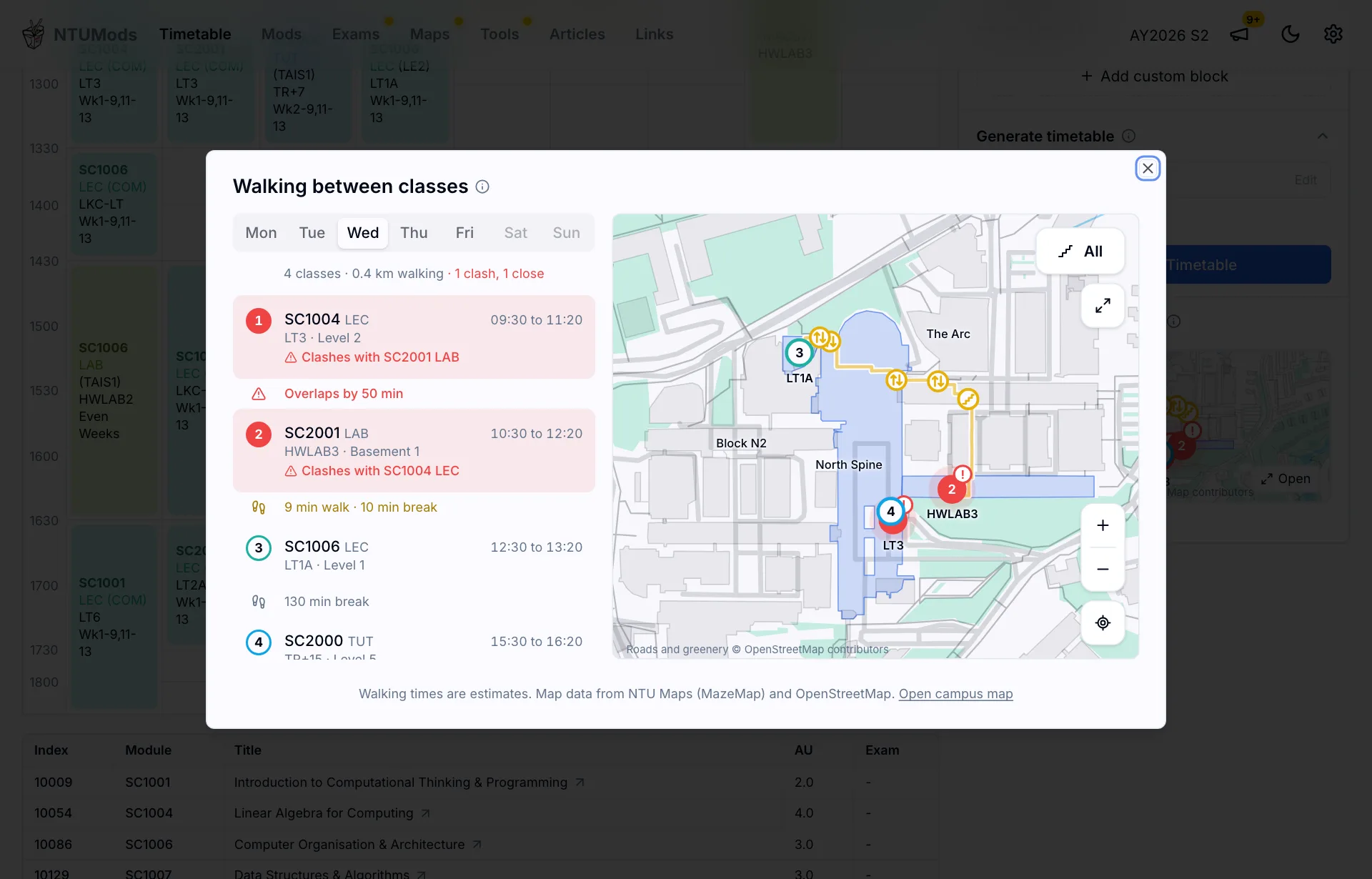
Task: Switch to the Sun day tab
Action: point(566,233)
